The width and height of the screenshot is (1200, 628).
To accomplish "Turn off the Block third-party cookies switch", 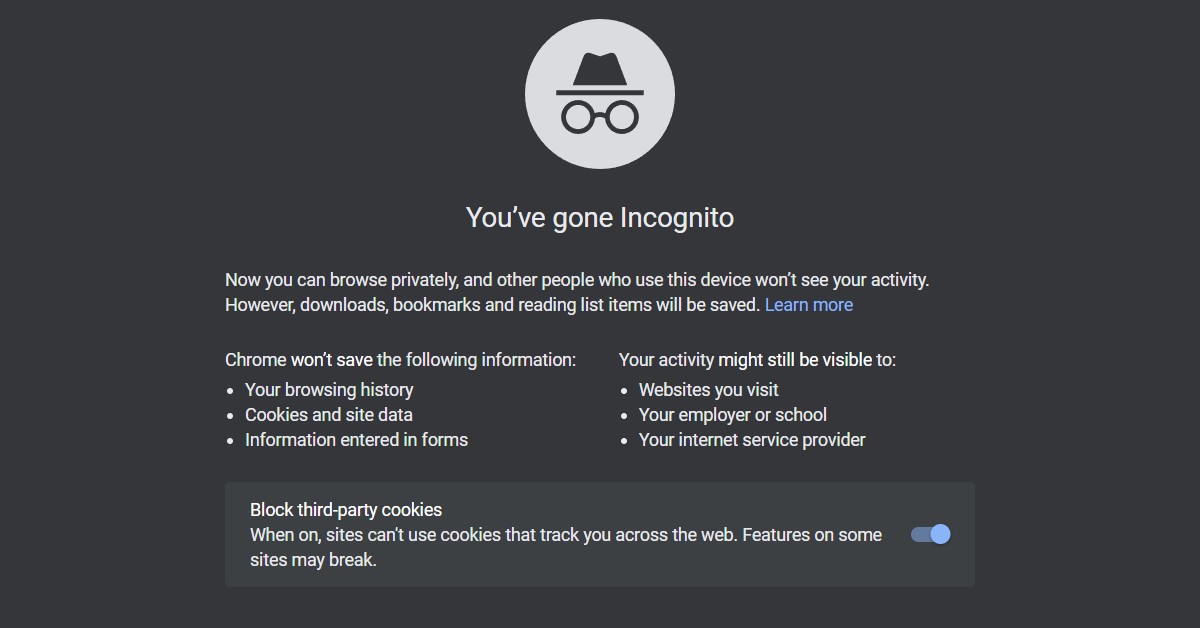I will coord(930,535).
